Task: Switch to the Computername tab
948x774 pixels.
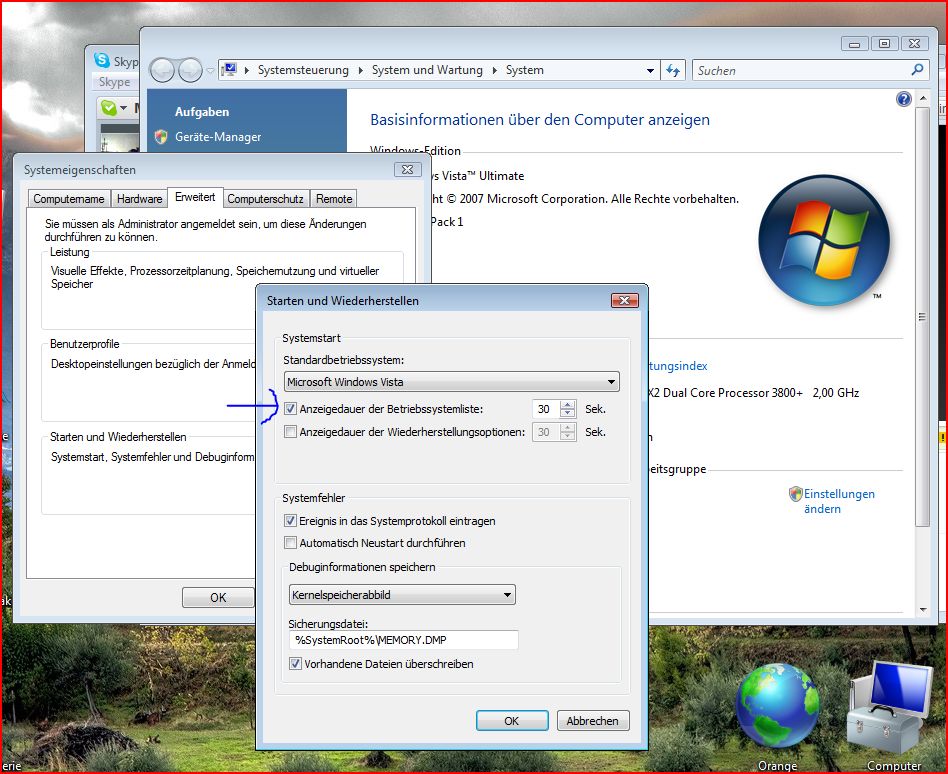Action: 69,199
